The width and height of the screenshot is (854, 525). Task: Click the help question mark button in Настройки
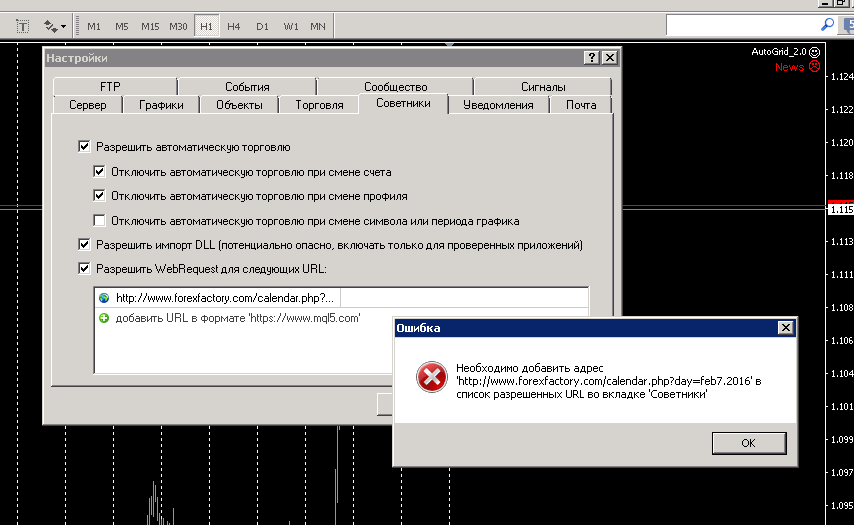pyautogui.click(x=591, y=58)
